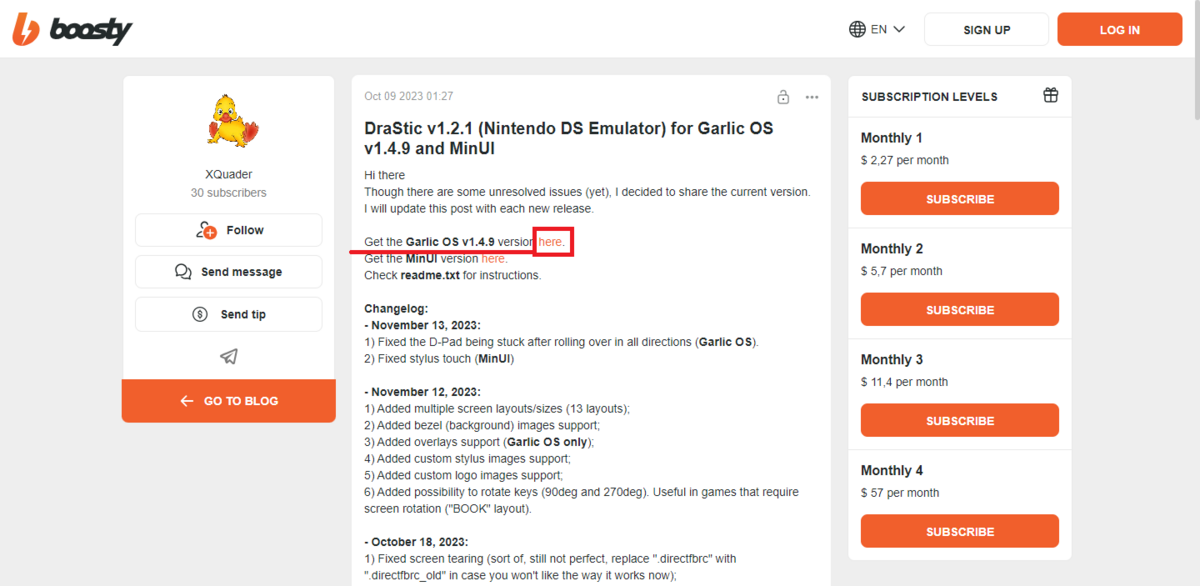This screenshot has width=1200, height=586.
Task: Click the '$ 2,27 per month' price
Action: point(905,160)
